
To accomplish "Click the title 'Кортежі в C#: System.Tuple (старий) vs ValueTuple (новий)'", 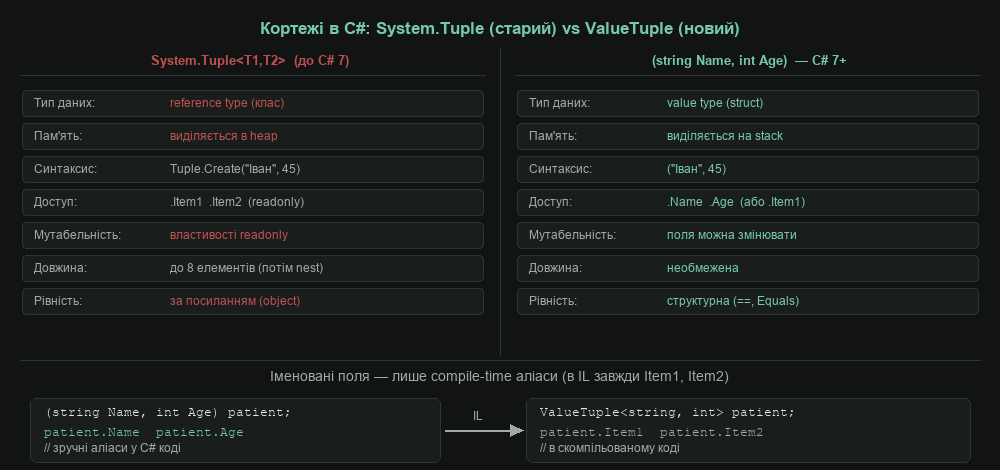I will [500, 29].
